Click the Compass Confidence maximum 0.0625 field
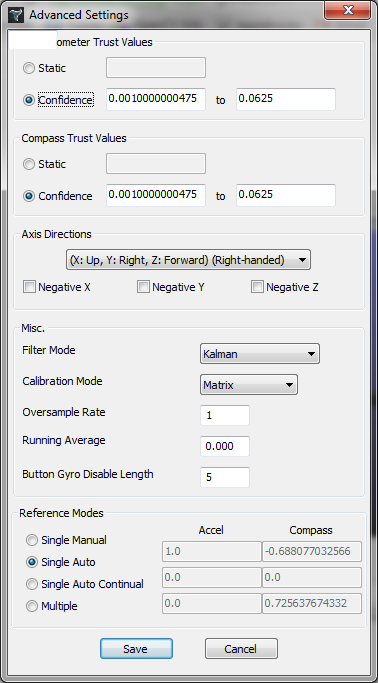Image resolution: width=378 pixels, height=683 pixels. [x=286, y=195]
